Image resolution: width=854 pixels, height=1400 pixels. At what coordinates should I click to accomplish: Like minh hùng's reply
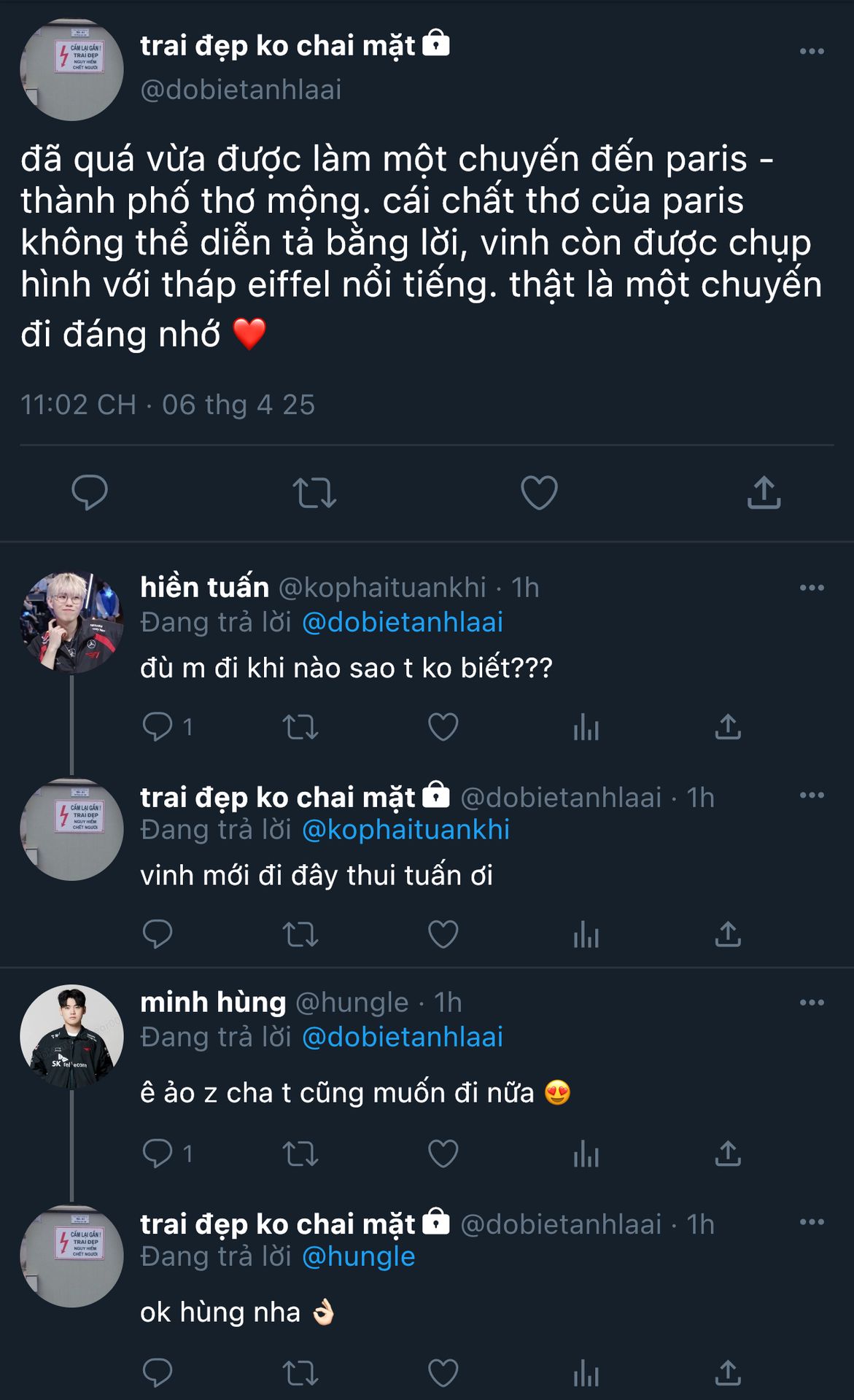pos(443,1154)
